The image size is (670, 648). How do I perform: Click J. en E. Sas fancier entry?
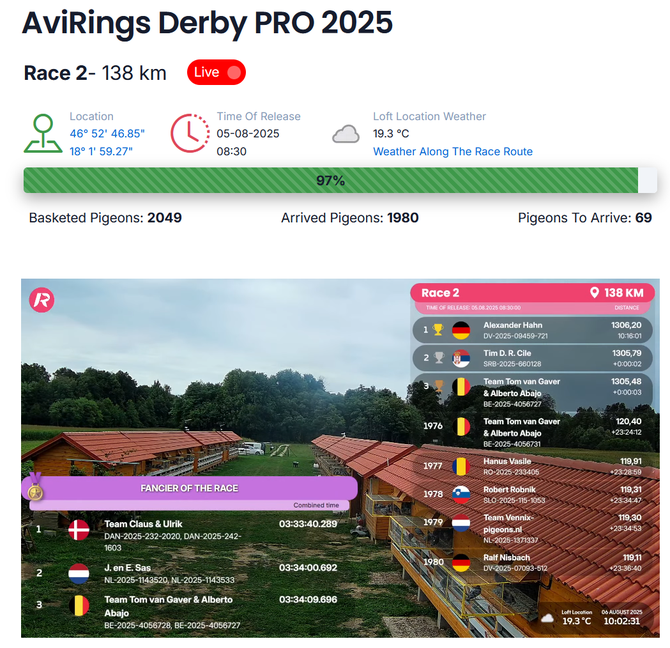[188, 573]
